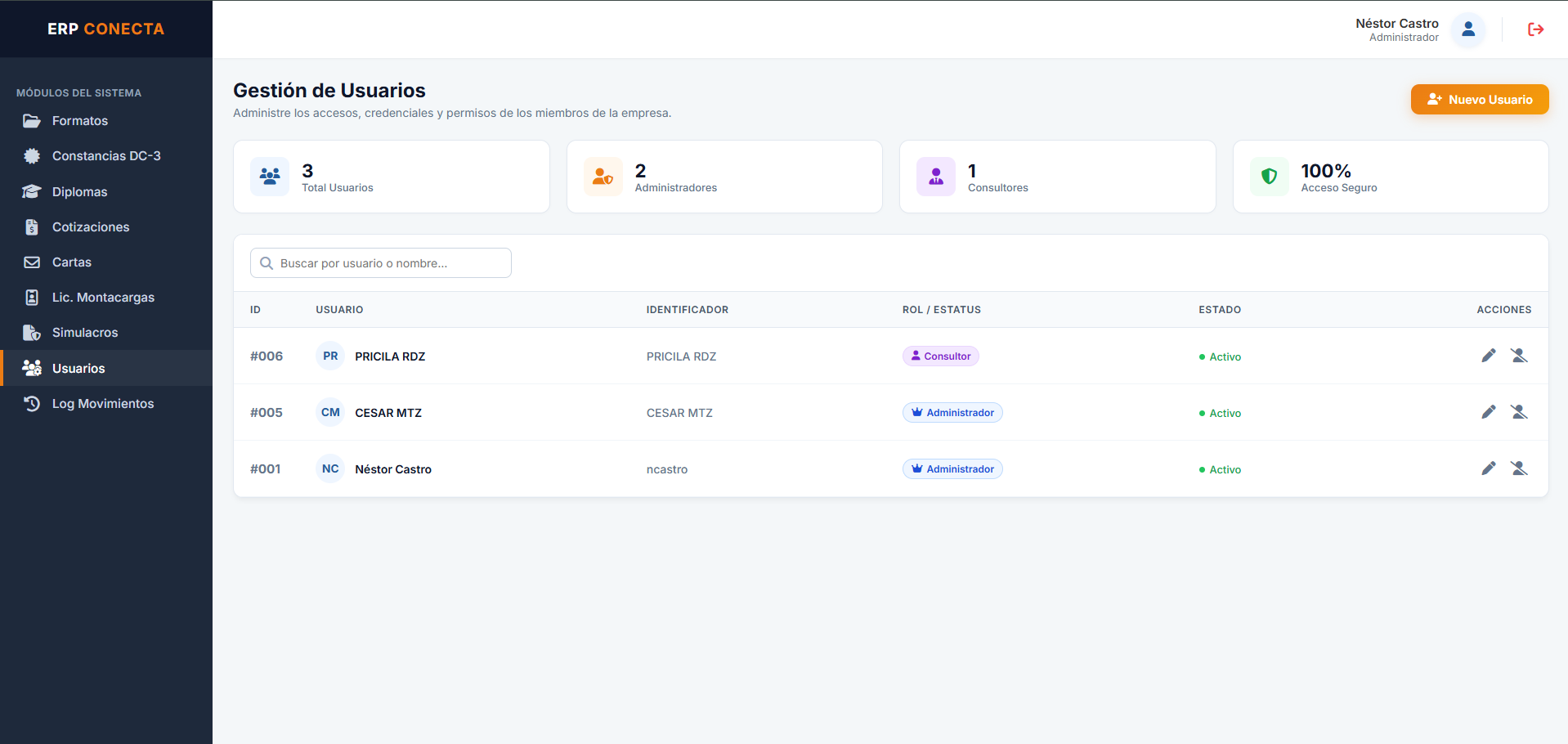The height and width of the screenshot is (744, 1568).
Task: Click the logout icon in the header
Action: 1535,29
